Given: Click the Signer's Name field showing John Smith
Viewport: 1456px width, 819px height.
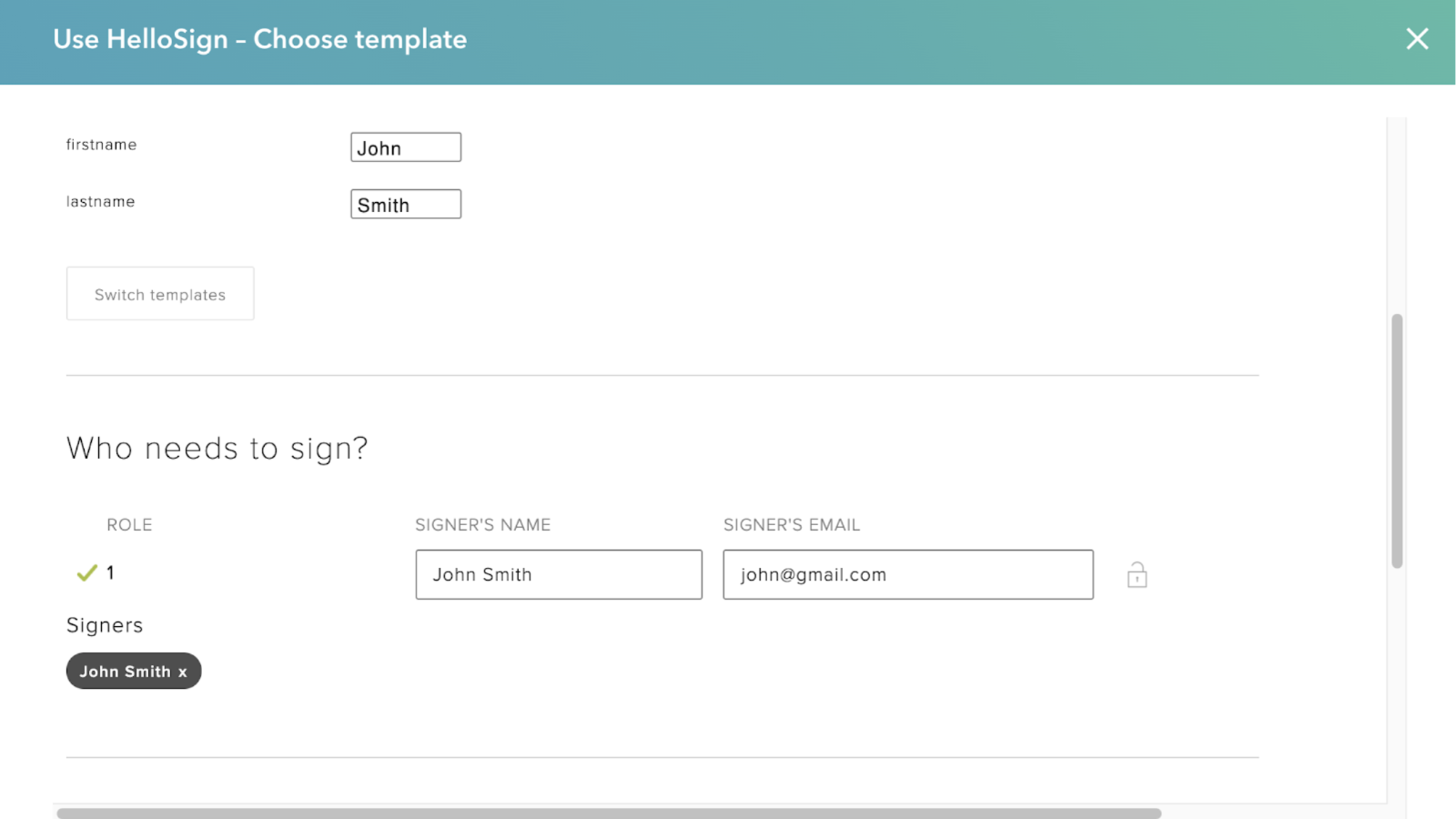Looking at the screenshot, I should click(x=559, y=574).
